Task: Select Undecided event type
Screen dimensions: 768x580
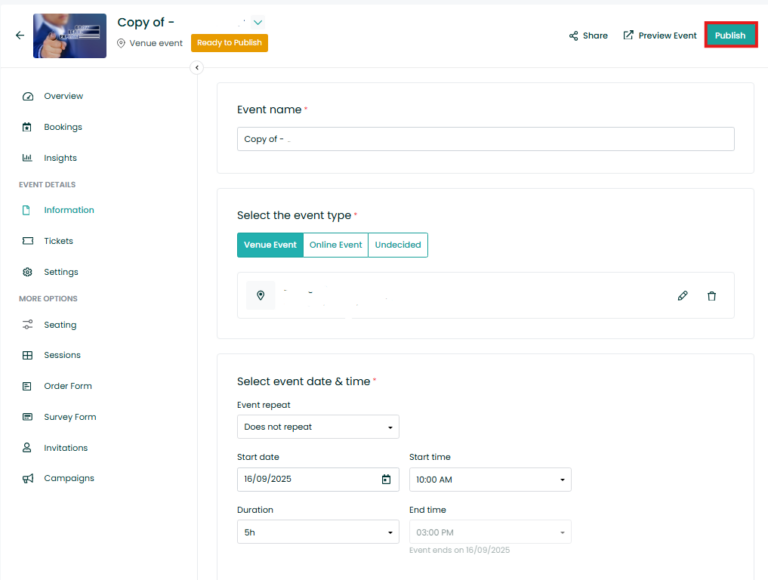Action: [x=398, y=245]
